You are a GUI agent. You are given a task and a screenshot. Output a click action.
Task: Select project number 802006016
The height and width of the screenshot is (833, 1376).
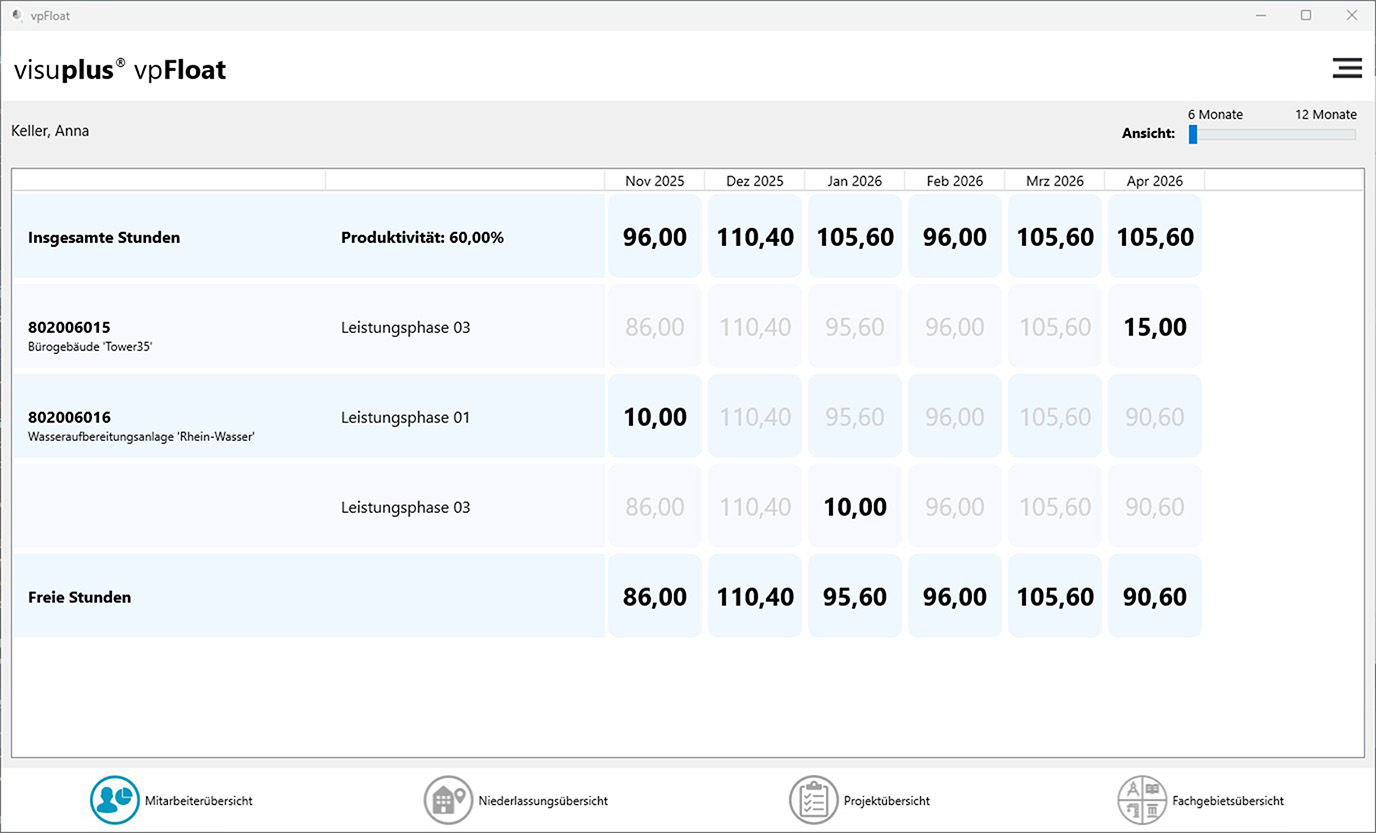69,417
